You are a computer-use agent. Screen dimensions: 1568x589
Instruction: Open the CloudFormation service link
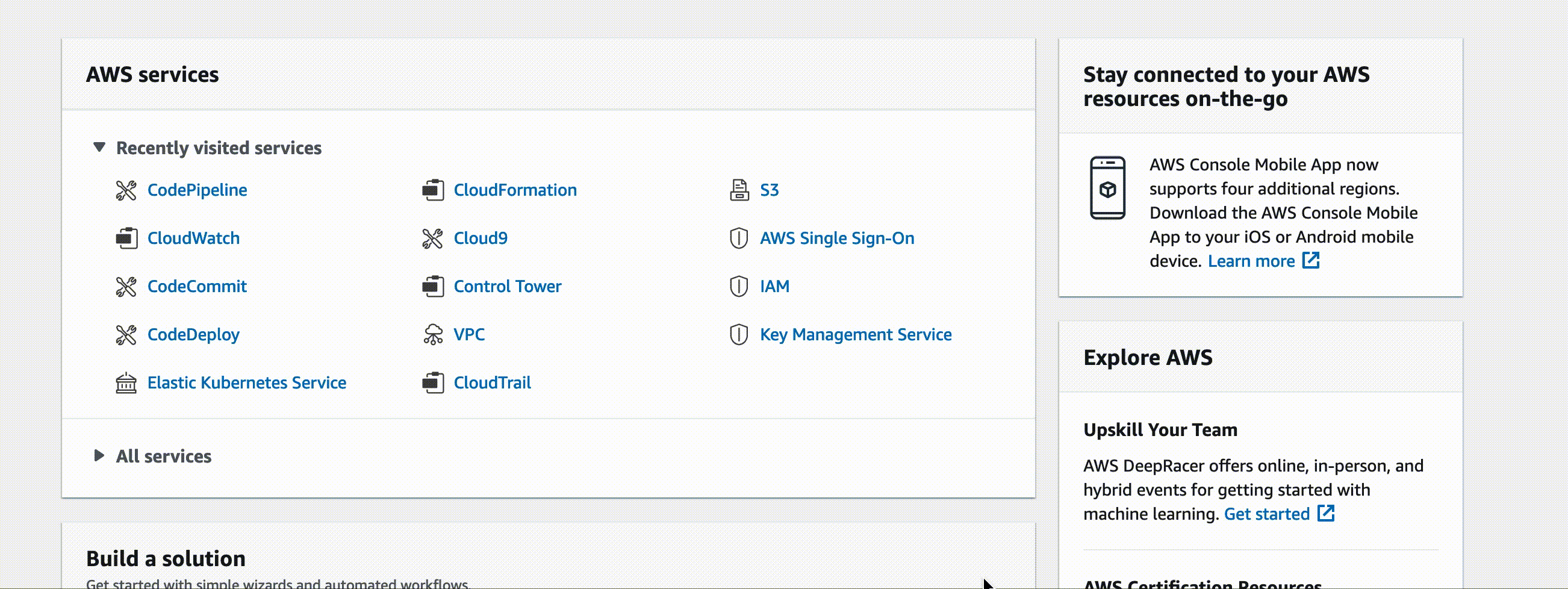(515, 190)
